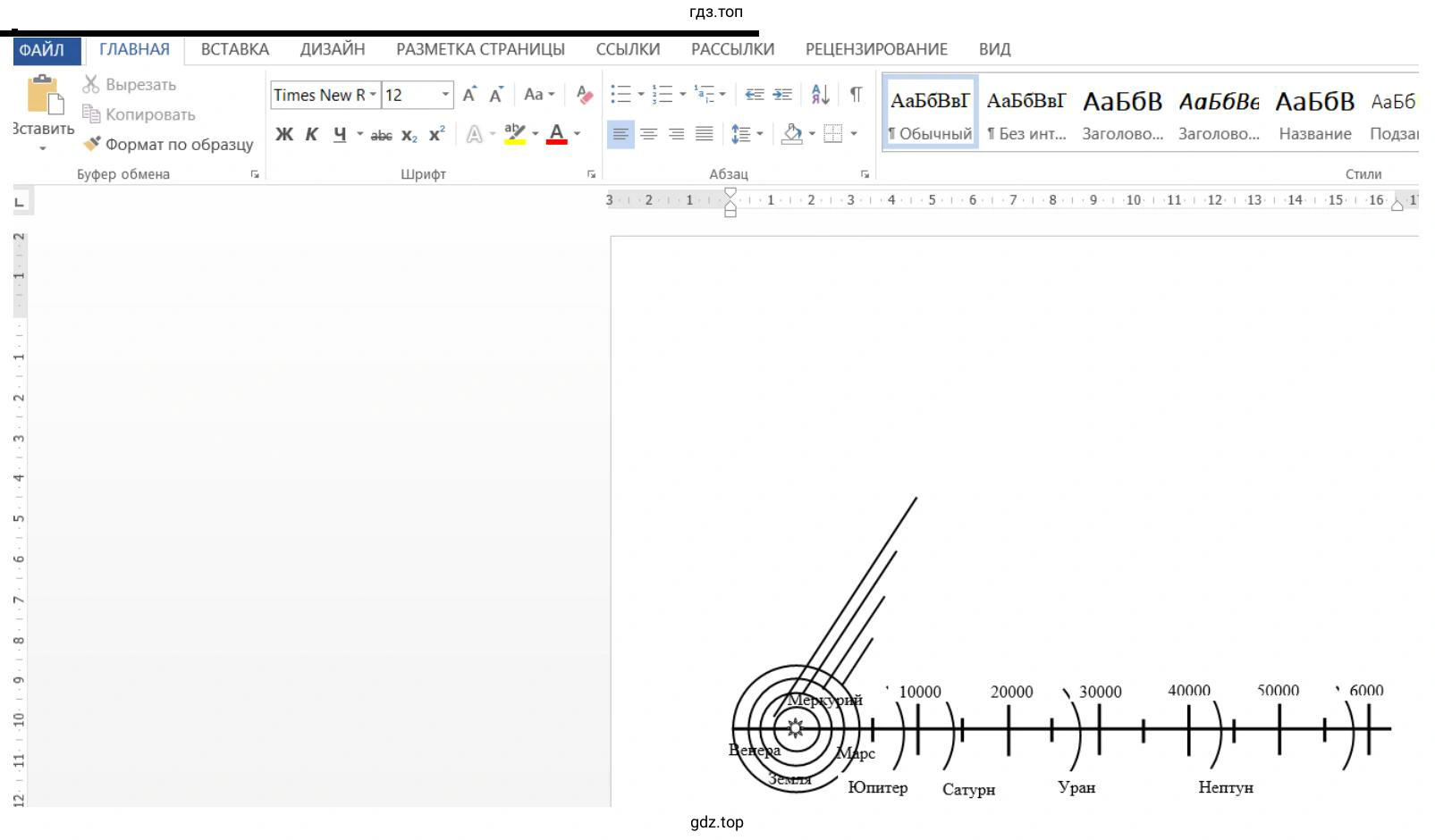Screen dimensions: 1435x840
Task: Switch to the РАЗМЕТКА СТРАНИЦЫ tab
Action: [480, 49]
